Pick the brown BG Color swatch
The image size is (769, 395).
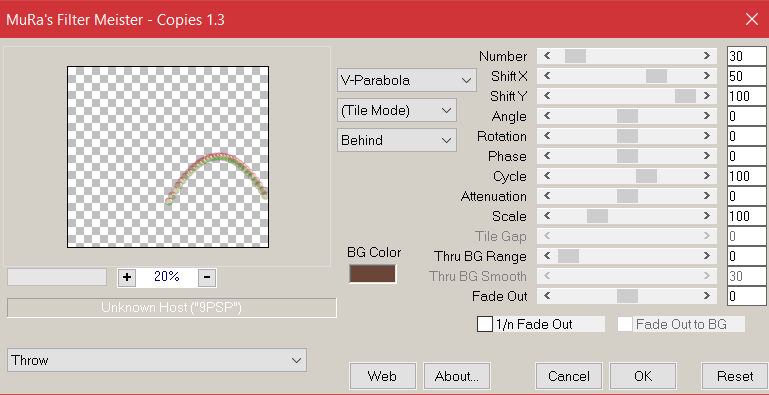click(x=372, y=274)
